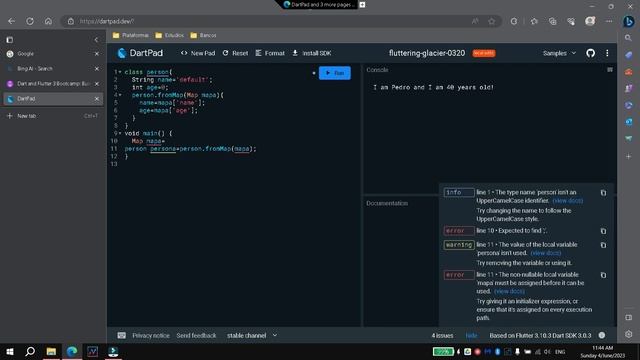Reset the pad
Image resolution: width=640 pixels, height=360 pixels.
236,53
